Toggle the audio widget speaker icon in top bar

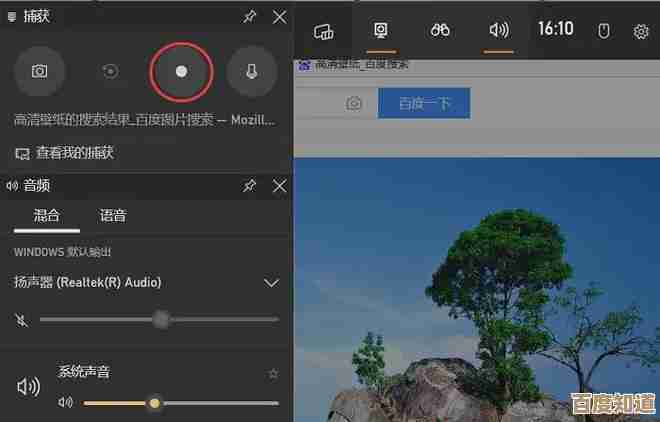click(x=498, y=30)
